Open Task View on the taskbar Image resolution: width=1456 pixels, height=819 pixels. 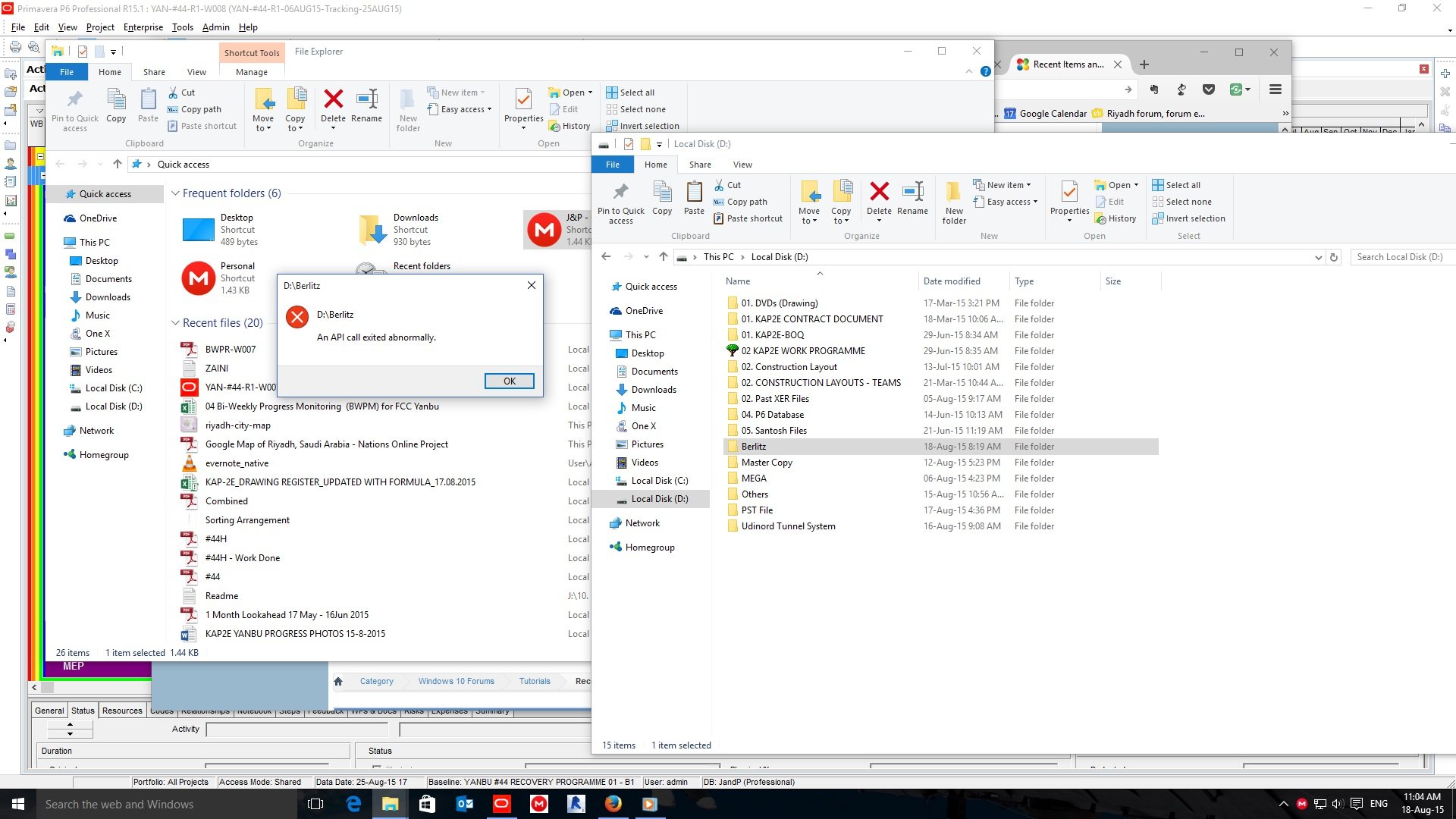(315, 804)
